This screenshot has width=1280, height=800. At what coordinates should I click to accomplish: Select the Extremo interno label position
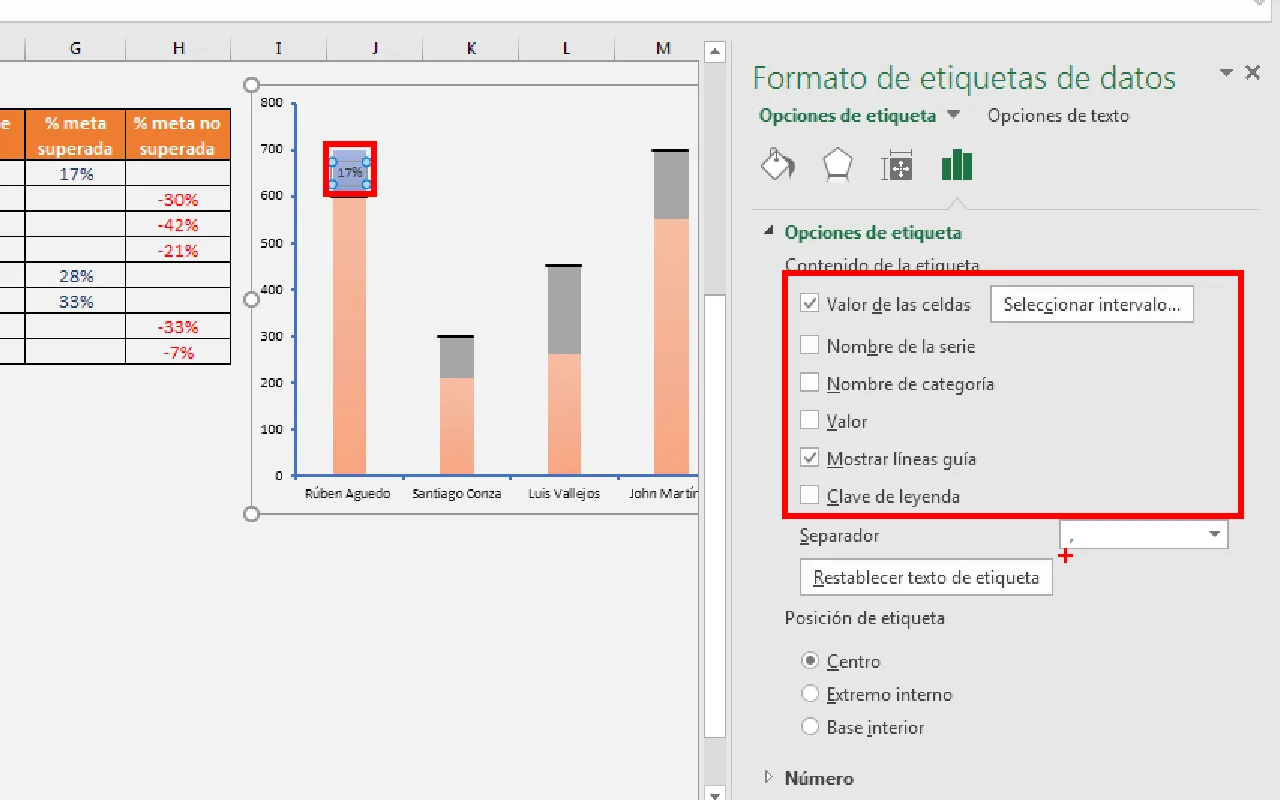[x=811, y=694]
